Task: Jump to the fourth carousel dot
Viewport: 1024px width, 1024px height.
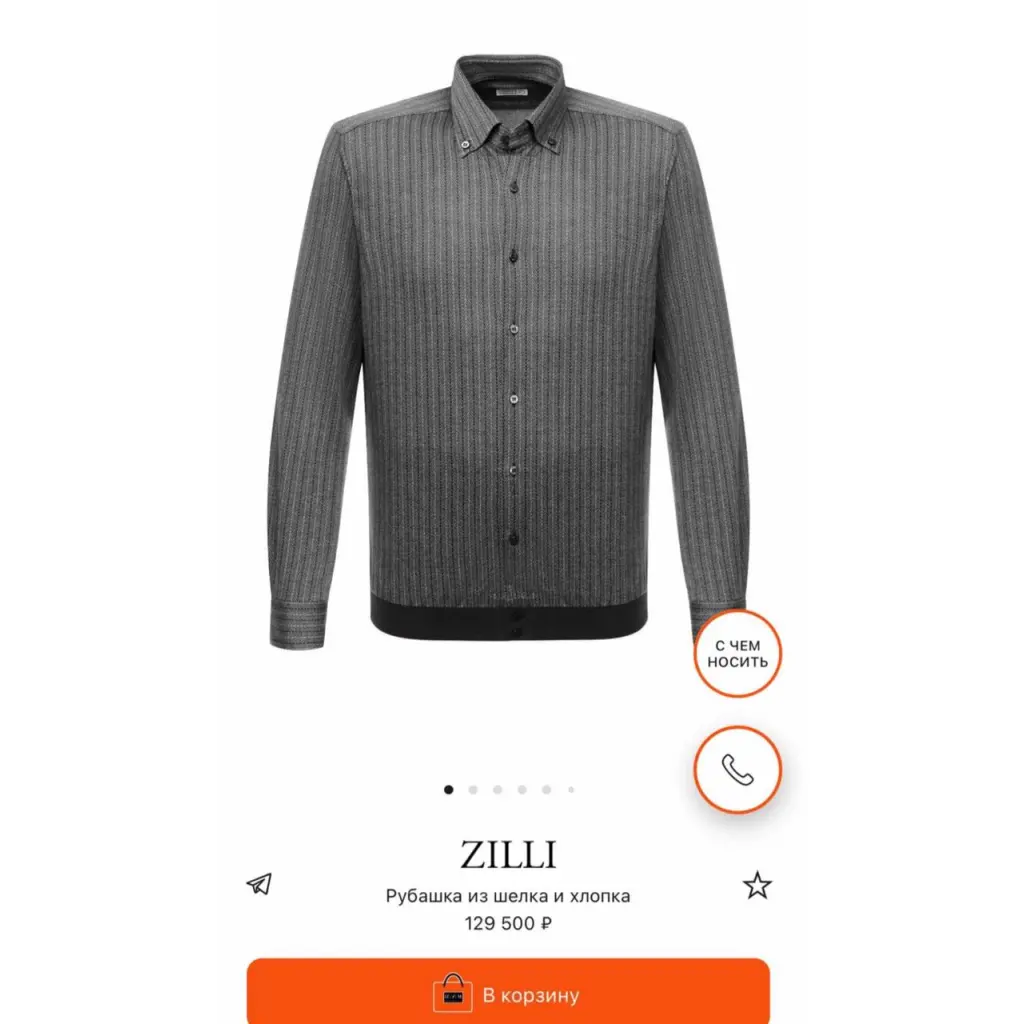Action: tap(522, 790)
